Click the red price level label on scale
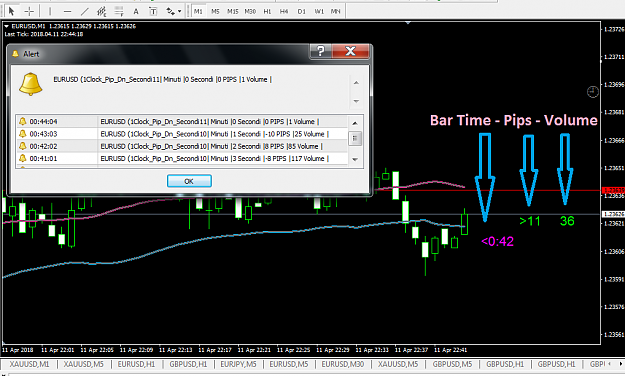 tap(613, 190)
